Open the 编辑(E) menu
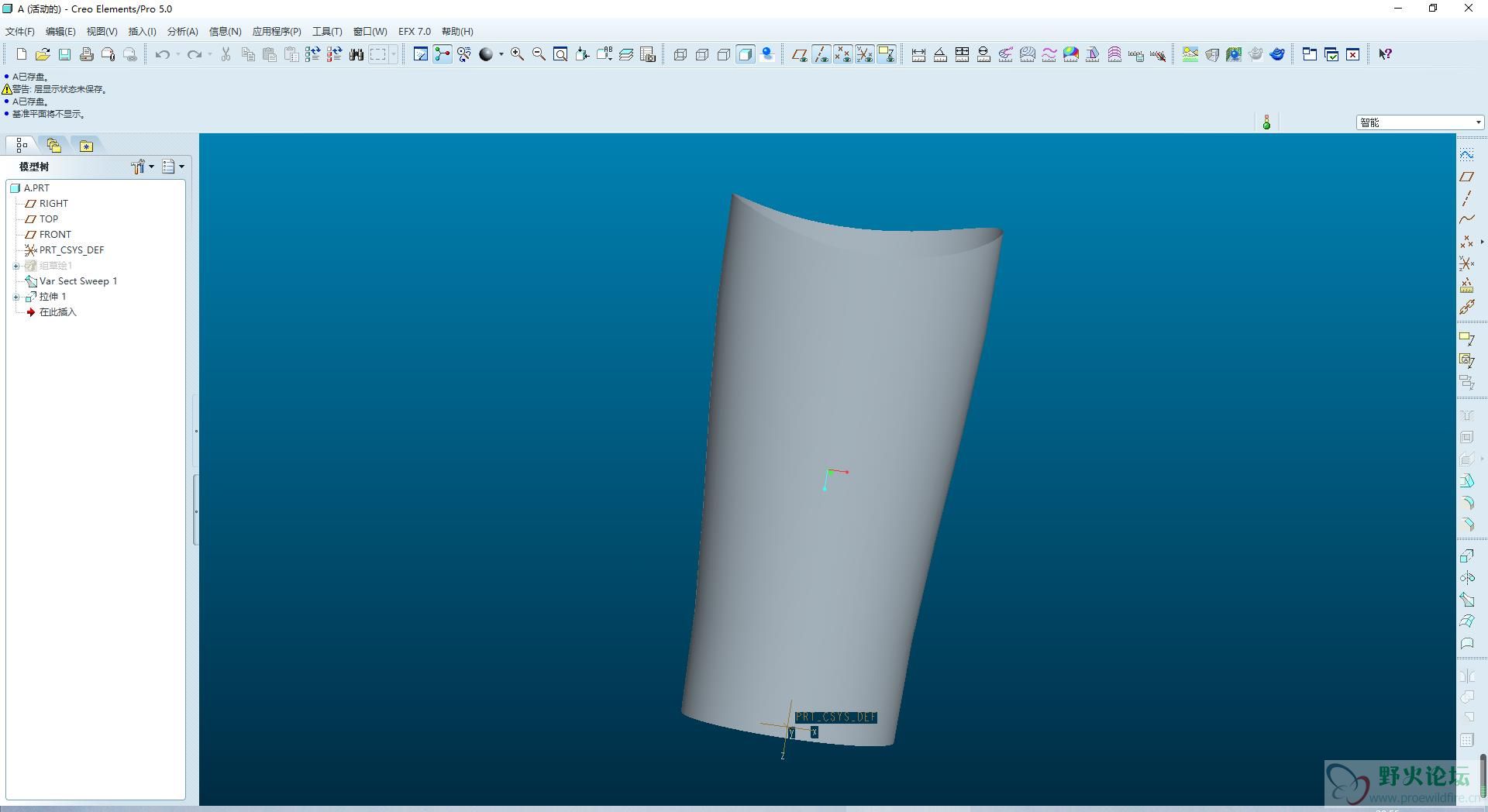This screenshot has width=1488, height=812. (60, 32)
